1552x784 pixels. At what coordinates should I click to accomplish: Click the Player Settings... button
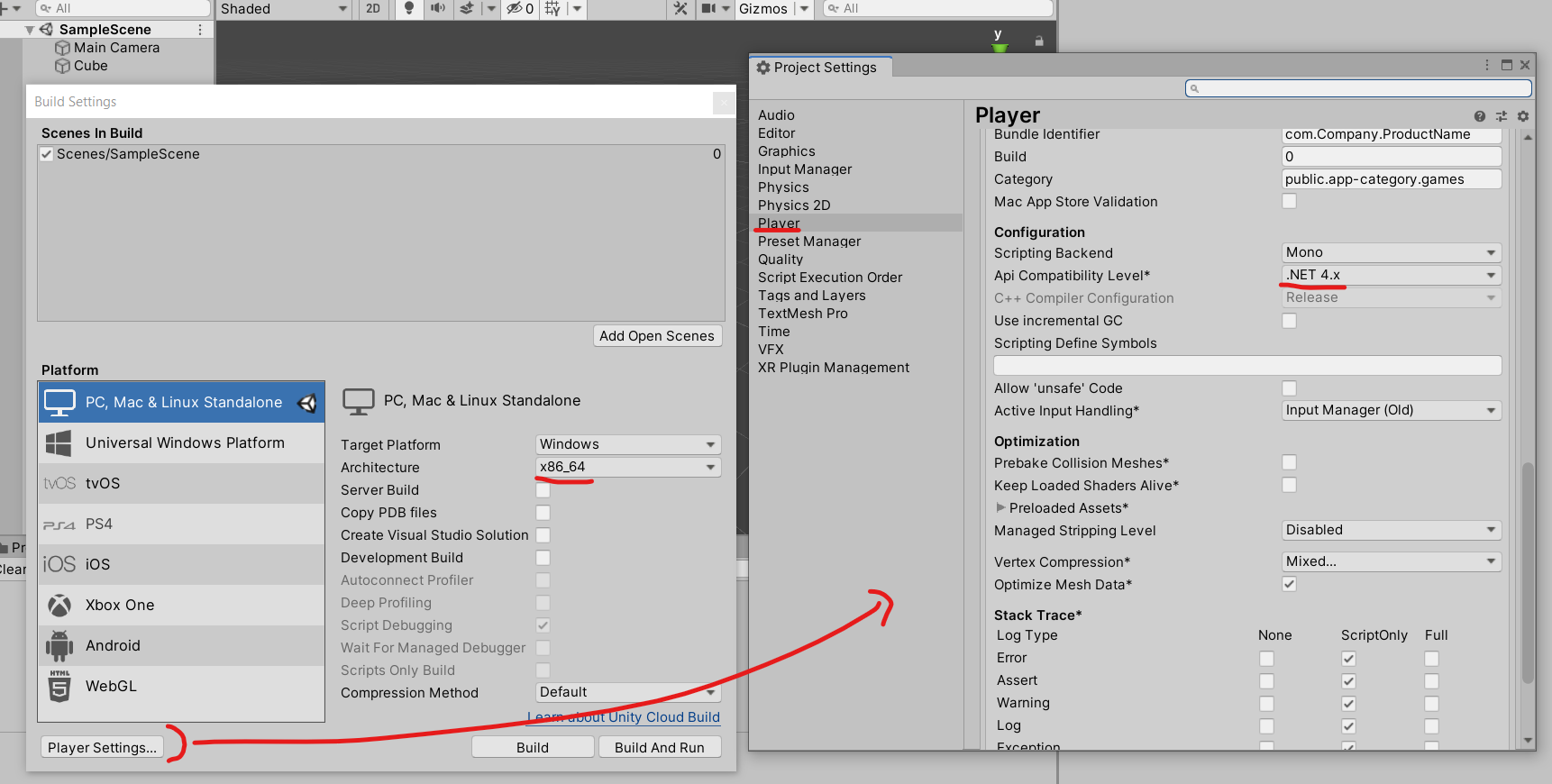(x=102, y=747)
